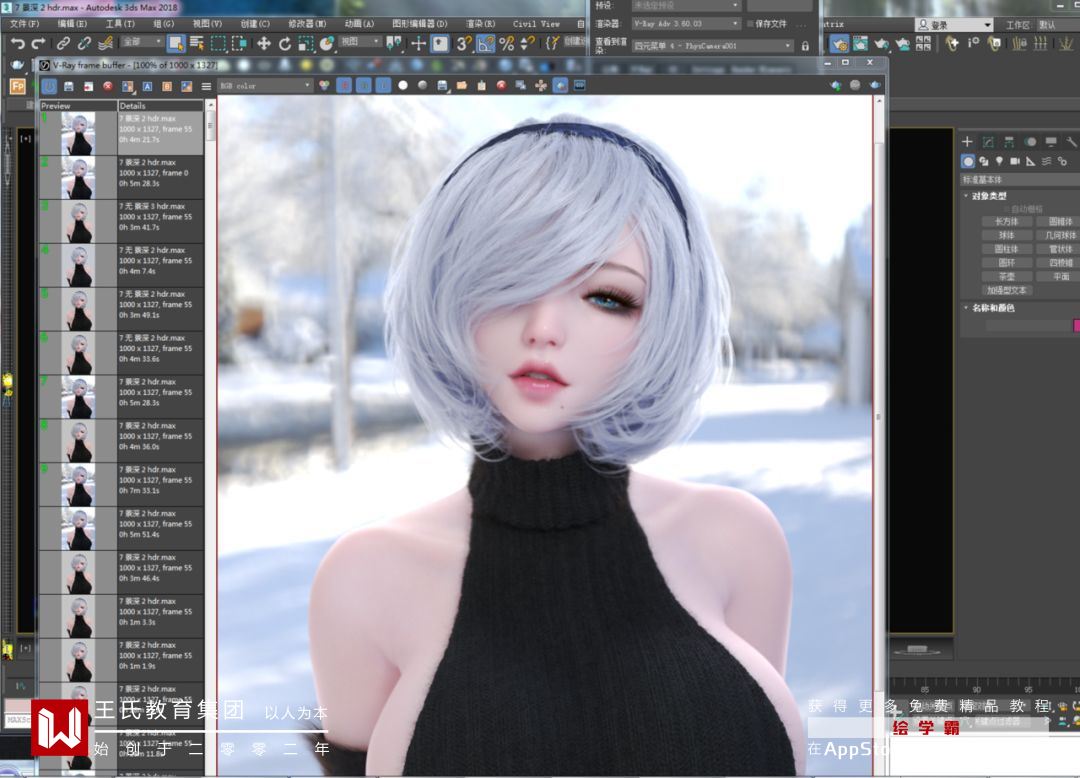Toggle the Percent Snap button
The height and width of the screenshot is (778, 1080).
coord(507,43)
